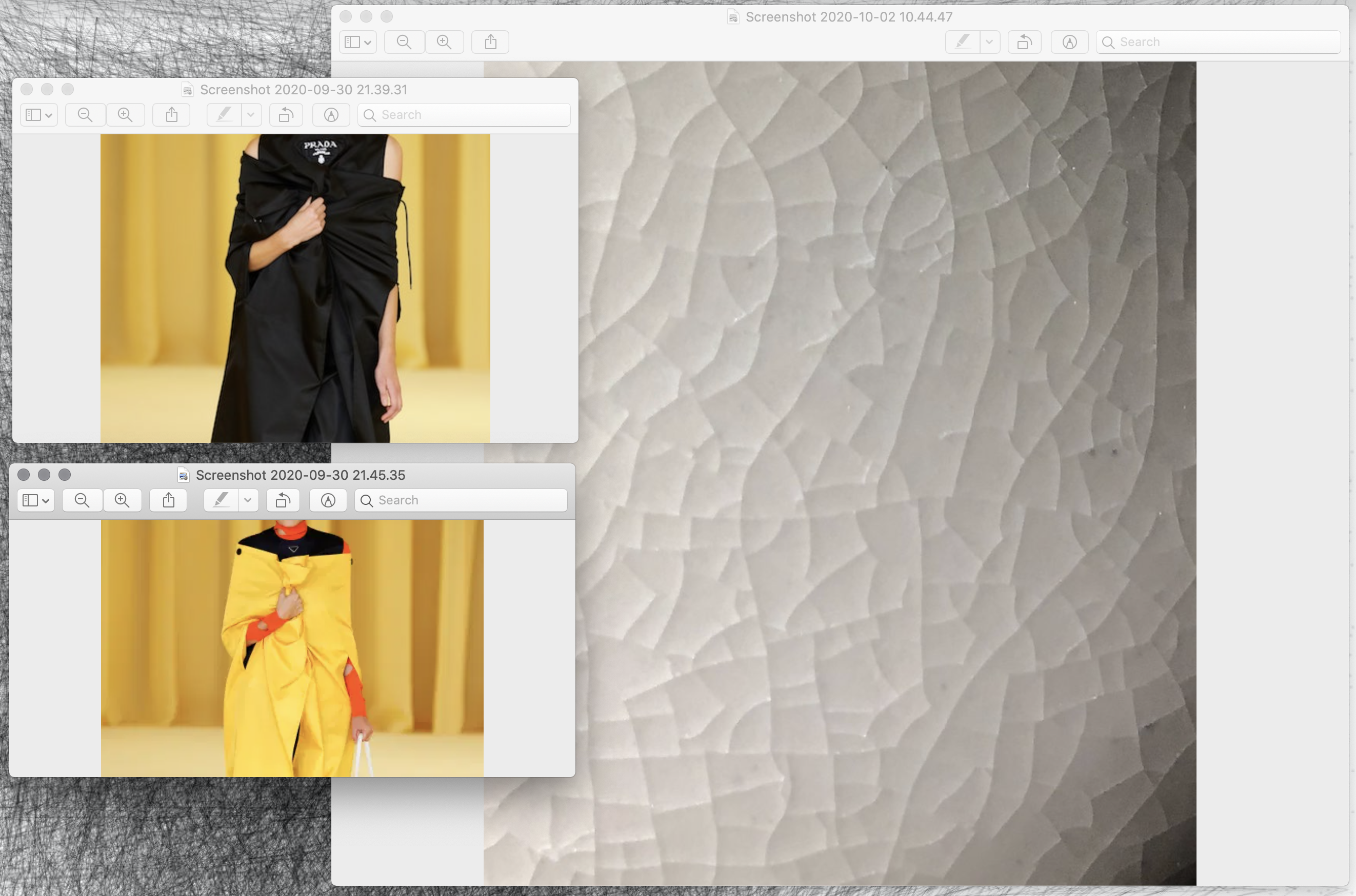
Task: Click the Prada black dress image
Action: (295, 288)
